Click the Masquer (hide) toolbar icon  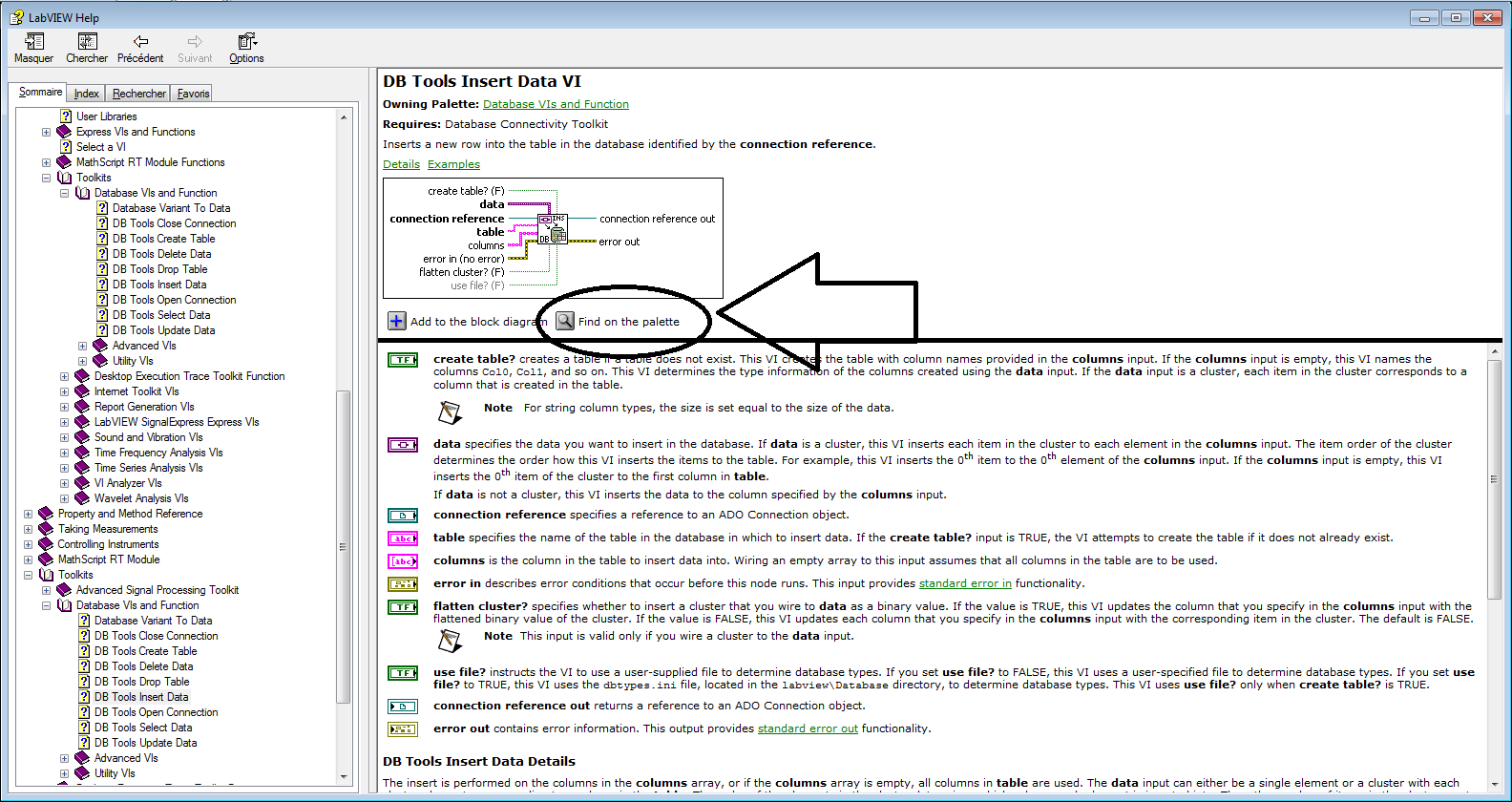click(33, 41)
